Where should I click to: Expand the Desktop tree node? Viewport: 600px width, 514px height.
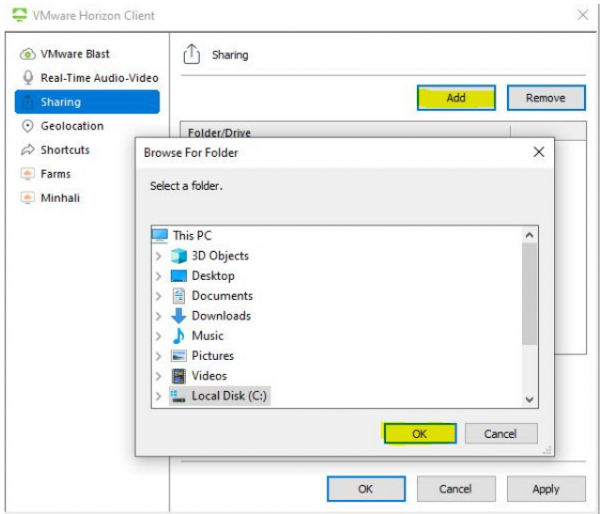click(158, 276)
